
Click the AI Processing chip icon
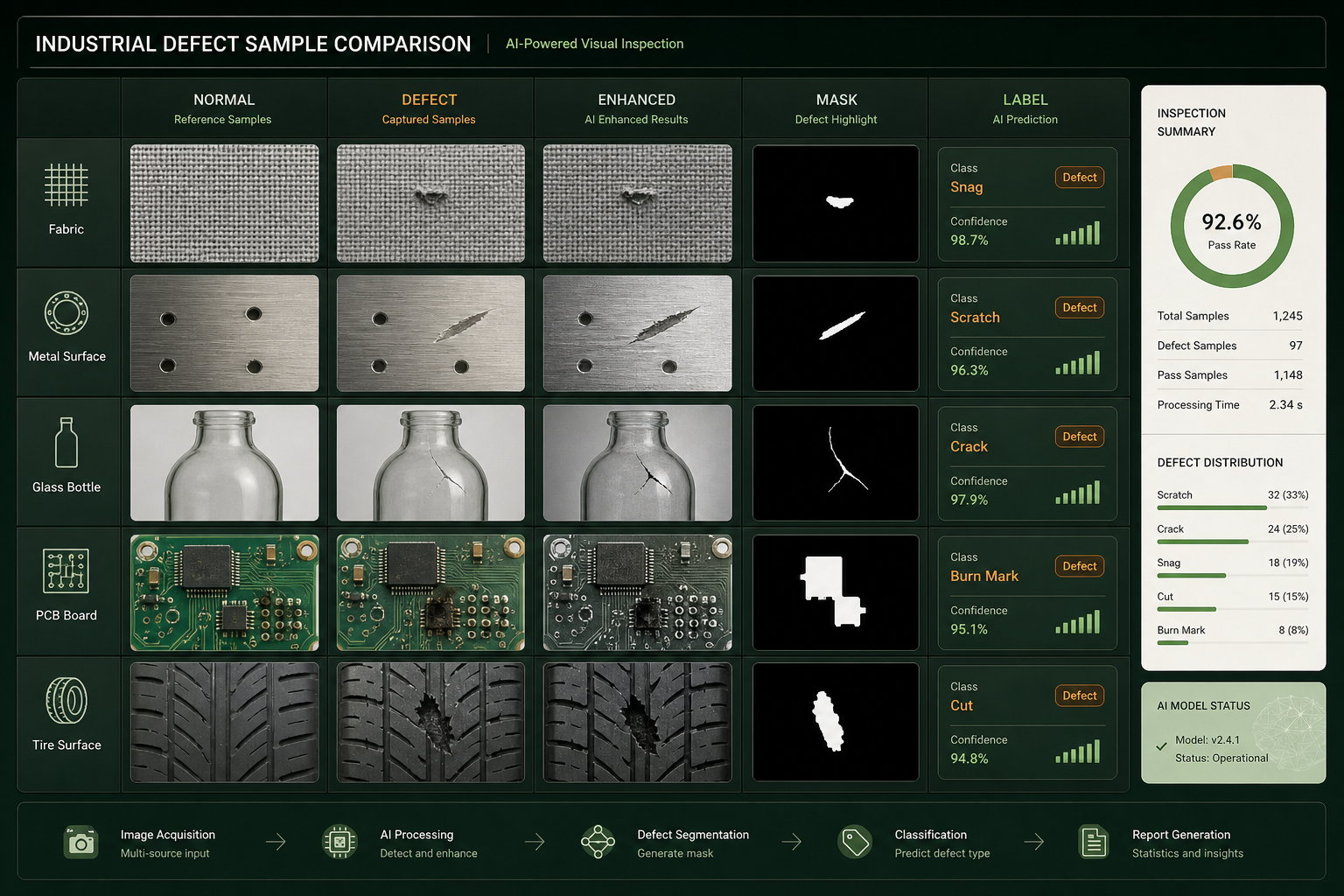point(339,842)
